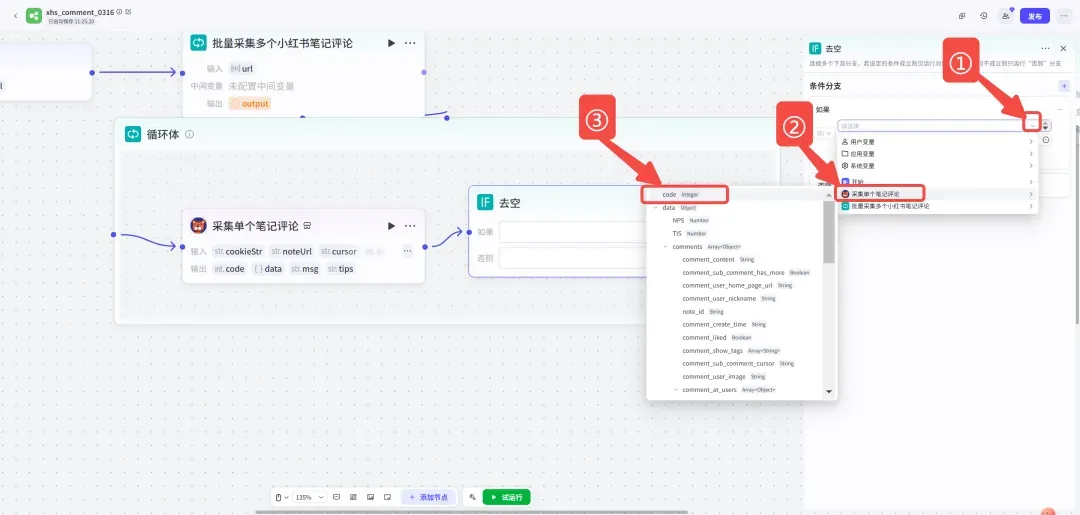Click variable list scrollbar up arrow
1080x515 pixels.
click(x=829, y=195)
